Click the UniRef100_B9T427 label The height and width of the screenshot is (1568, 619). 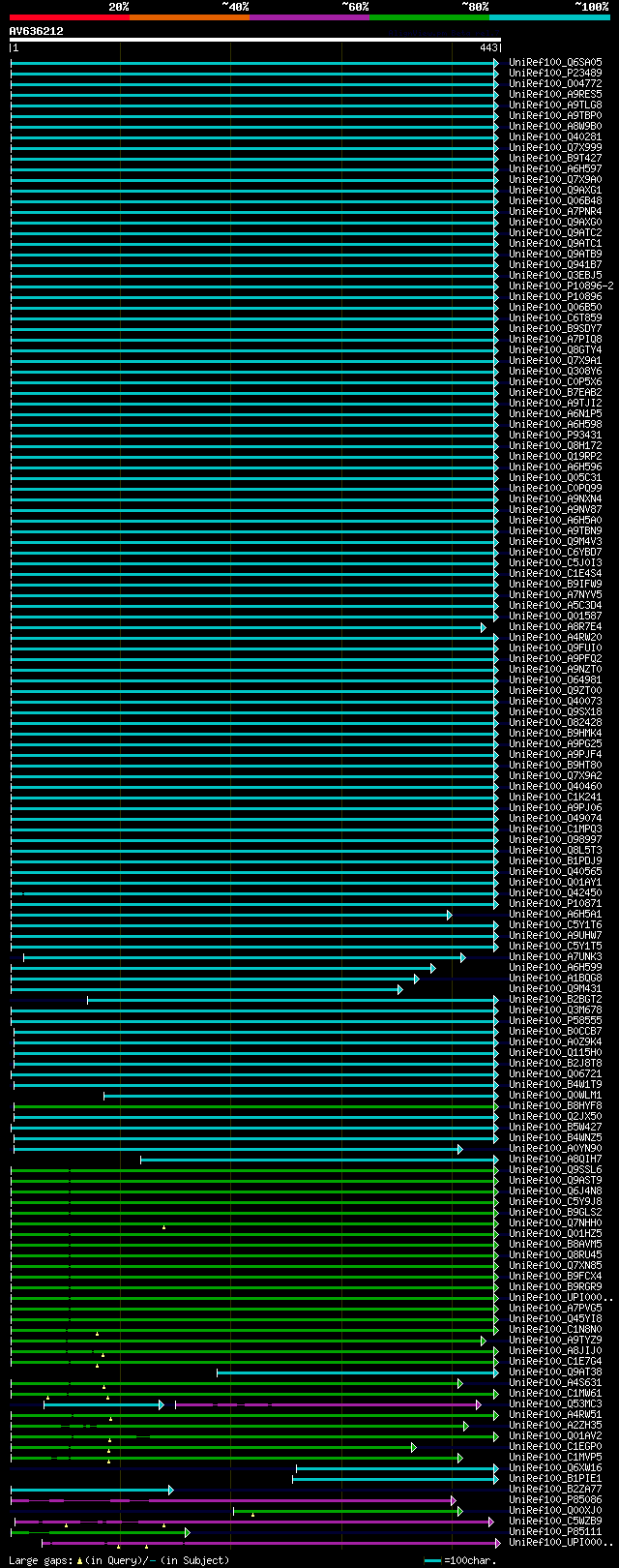pyautogui.click(x=555, y=159)
